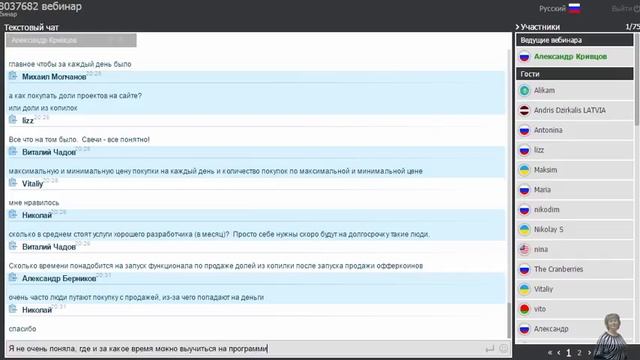640x360 pixels.
Task: Go to the first participants page («)
Action: (550, 352)
